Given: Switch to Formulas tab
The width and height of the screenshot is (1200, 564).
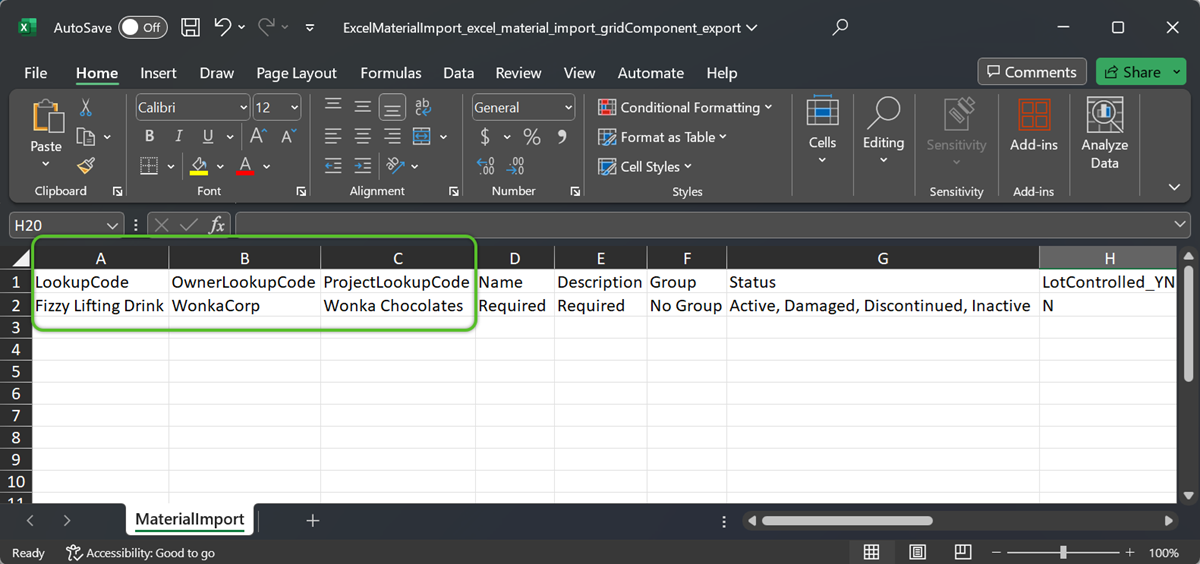Looking at the screenshot, I should [x=391, y=73].
